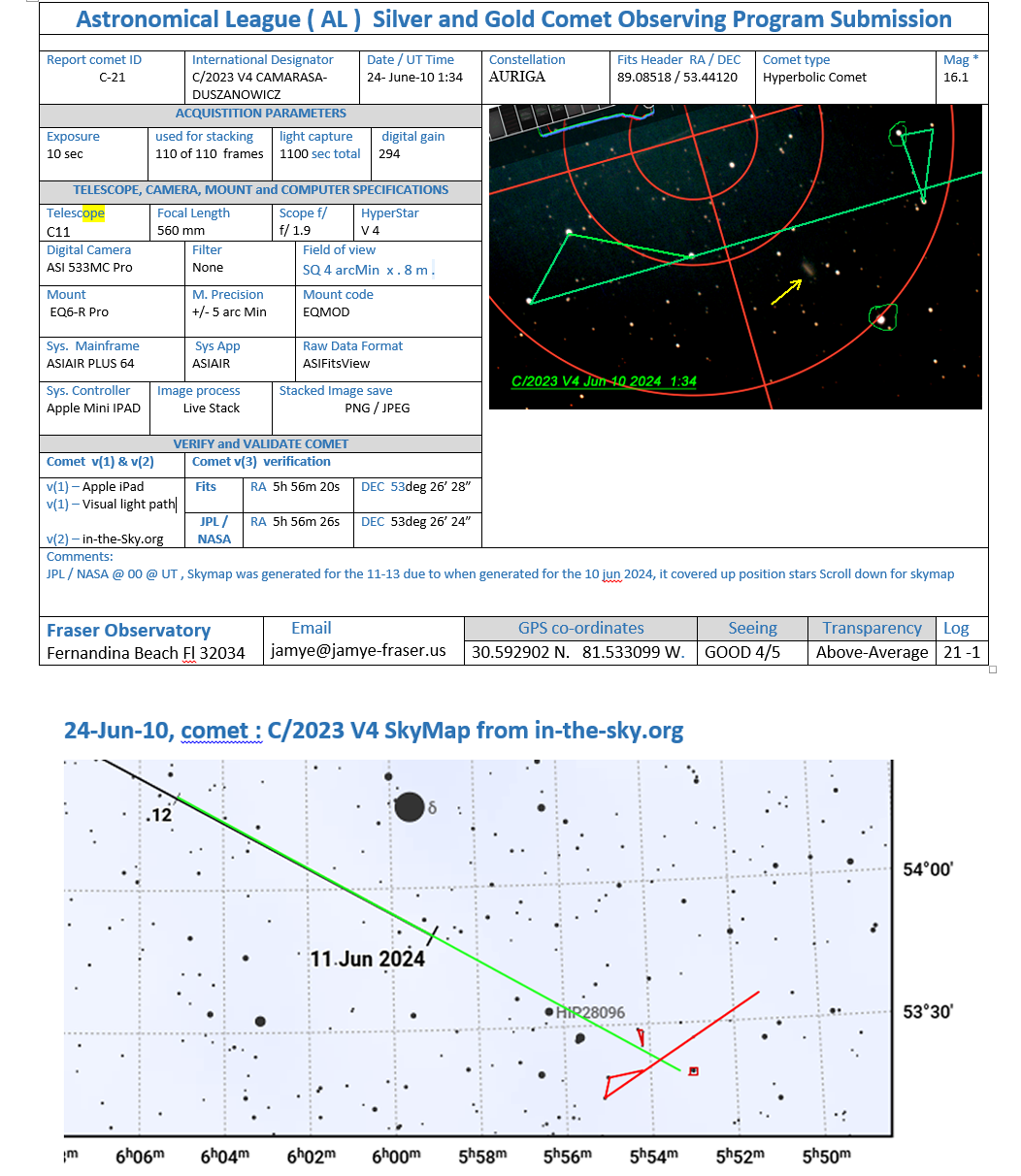The height and width of the screenshot is (1176, 1021).
Task: Click the ACQUISITION PARAMETERS section header
Action: coord(260,114)
